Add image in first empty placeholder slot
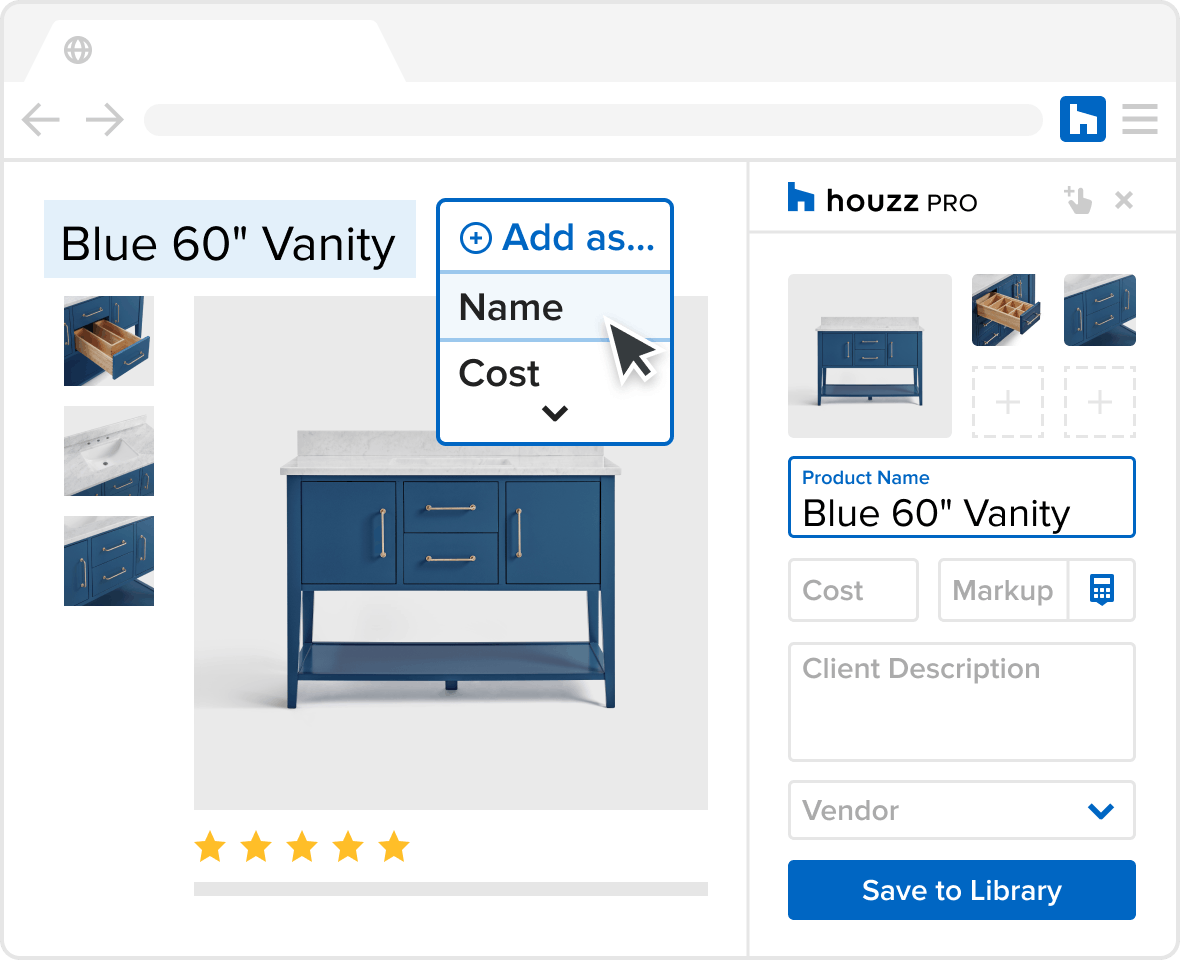1180x960 pixels. pyautogui.click(x=1008, y=402)
